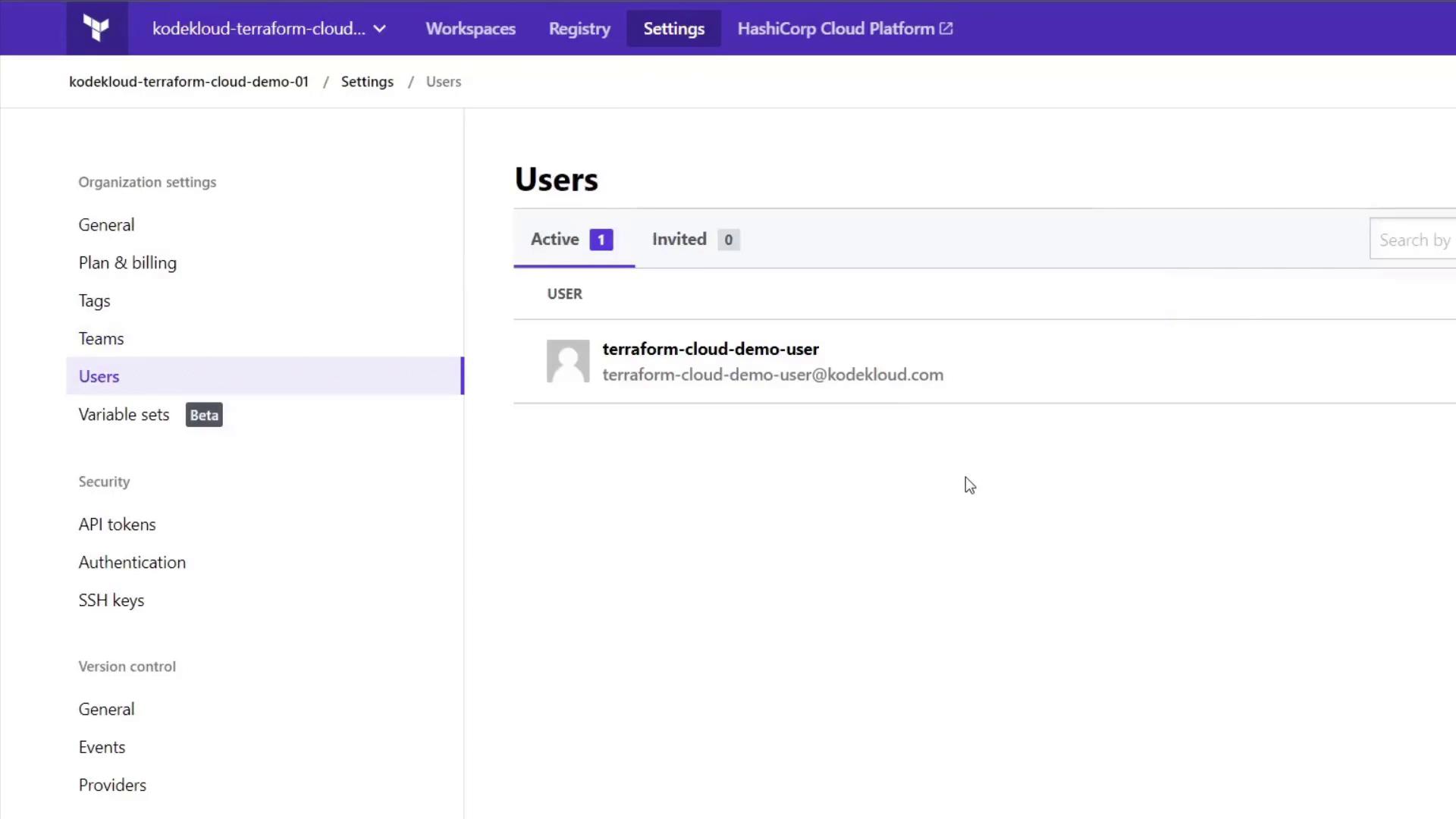The width and height of the screenshot is (1456, 819).
Task: Open Teams in organization settings
Action: (101, 339)
